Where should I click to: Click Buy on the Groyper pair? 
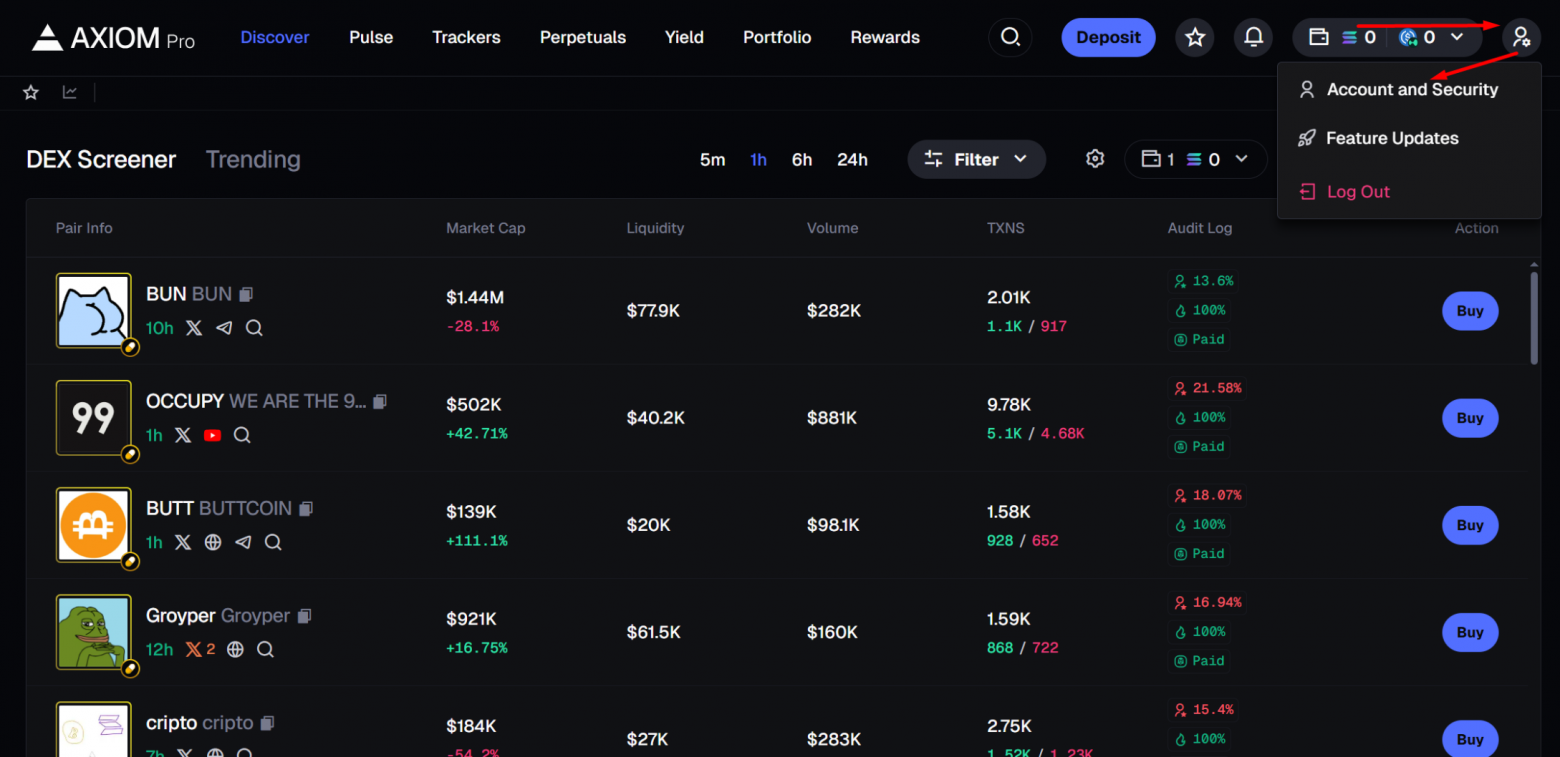coord(1469,632)
